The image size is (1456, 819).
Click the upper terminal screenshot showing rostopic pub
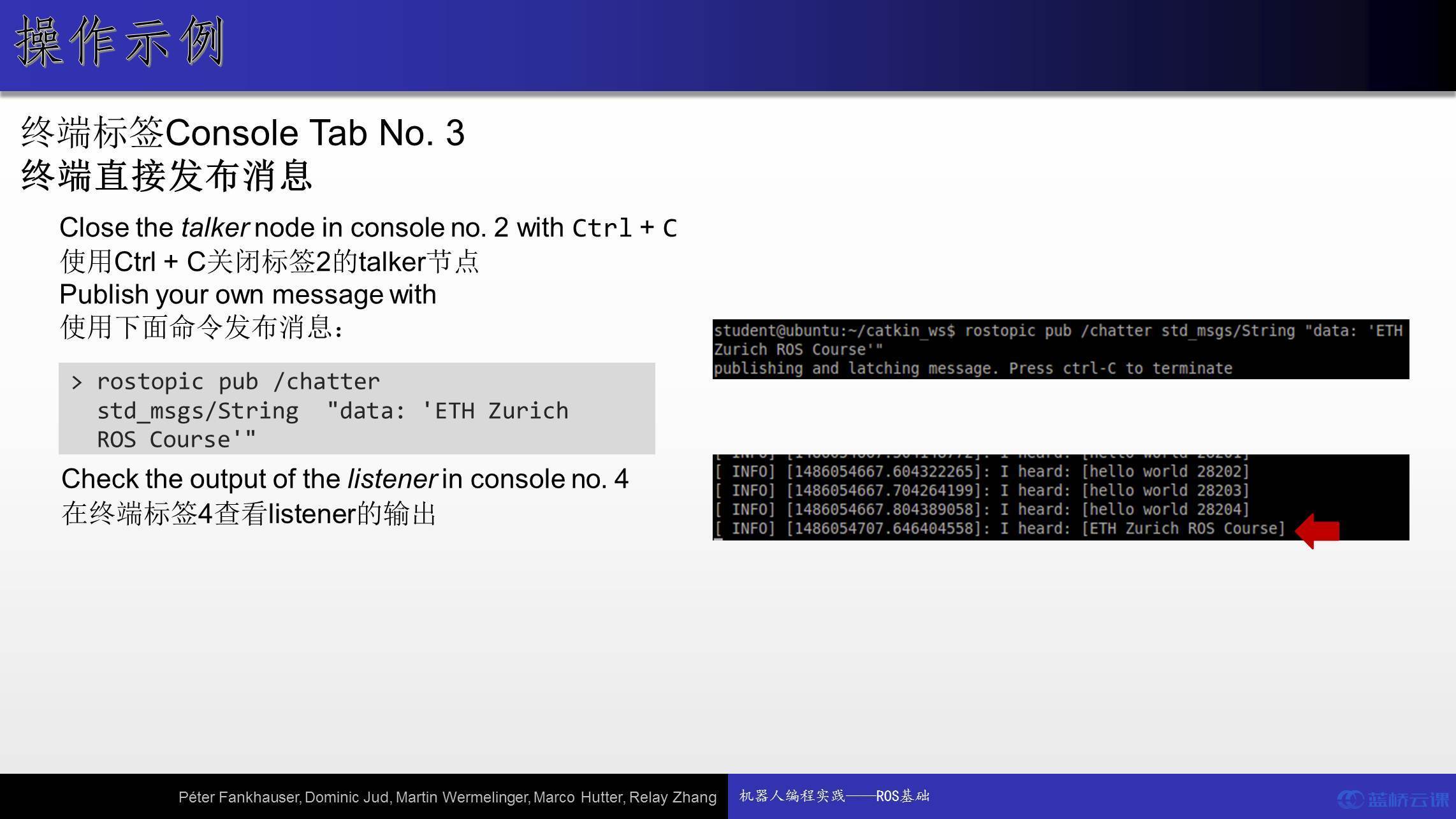click(x=1060, y=349)
